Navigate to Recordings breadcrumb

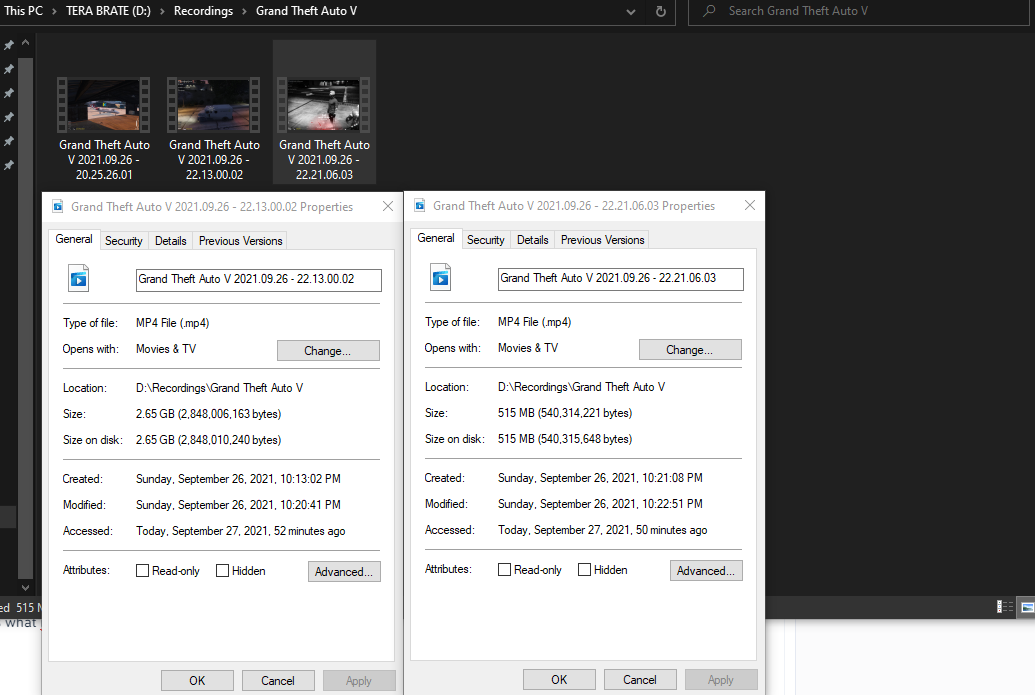(x=203, y=11)
